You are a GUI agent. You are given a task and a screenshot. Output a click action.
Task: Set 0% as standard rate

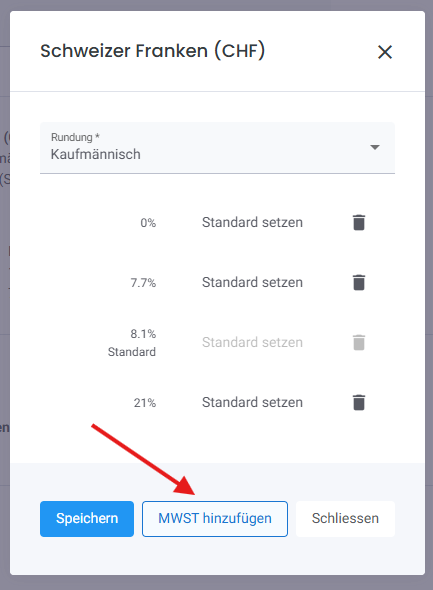[252, 222]
